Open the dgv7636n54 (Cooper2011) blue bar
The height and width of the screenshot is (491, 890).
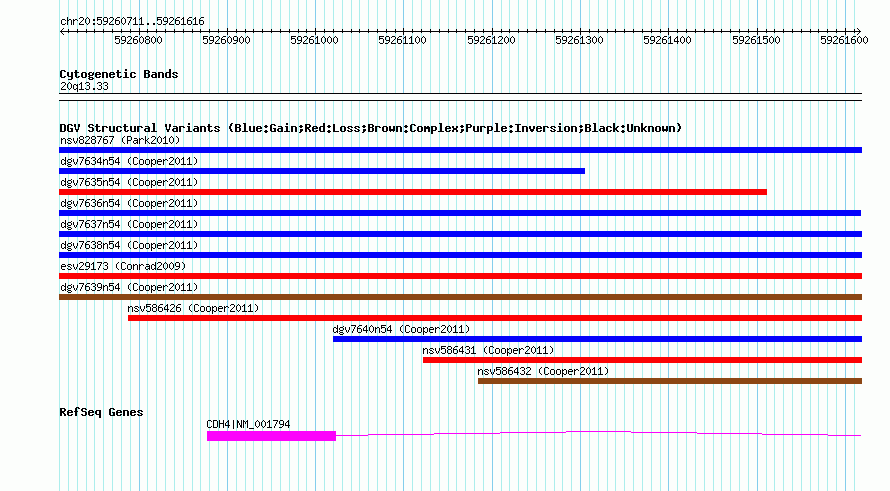click(460, 213)
